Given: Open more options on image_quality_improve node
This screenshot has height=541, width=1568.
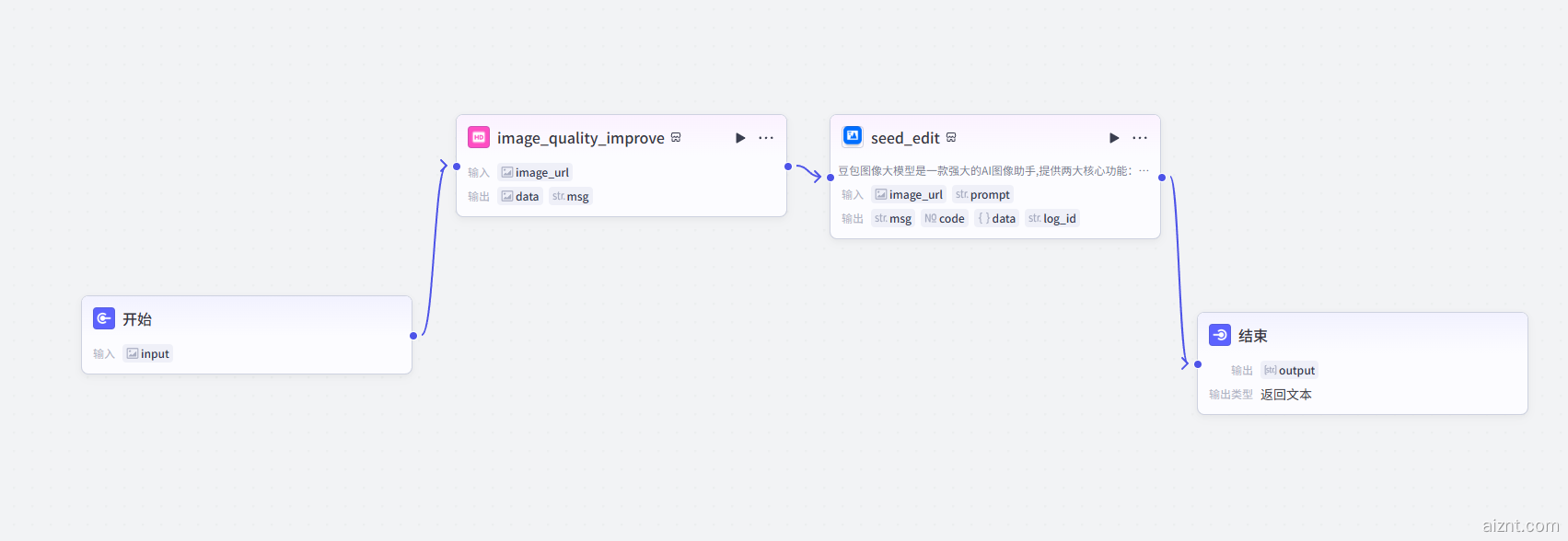Looking at the screenshot, I should coord(766,138).
